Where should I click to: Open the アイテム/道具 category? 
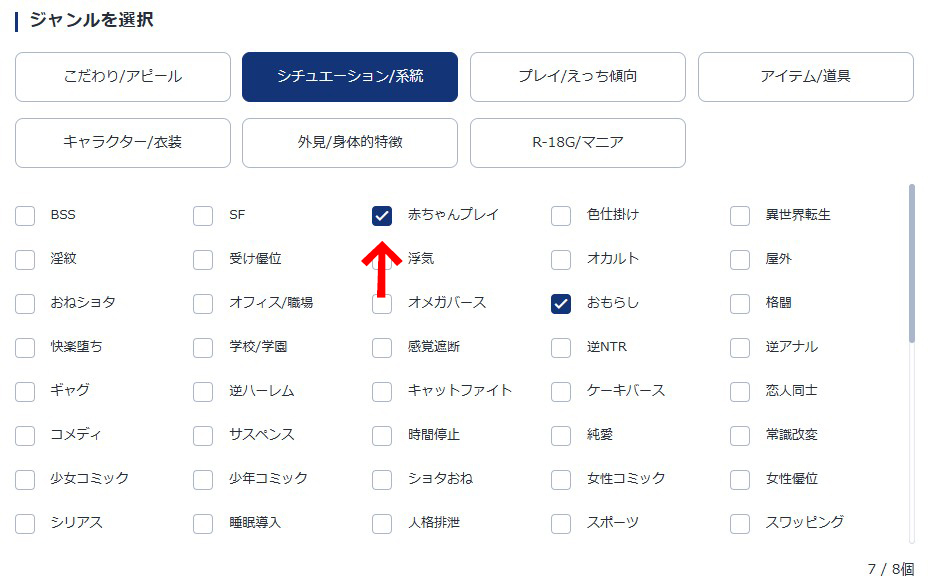pos(805,77)
